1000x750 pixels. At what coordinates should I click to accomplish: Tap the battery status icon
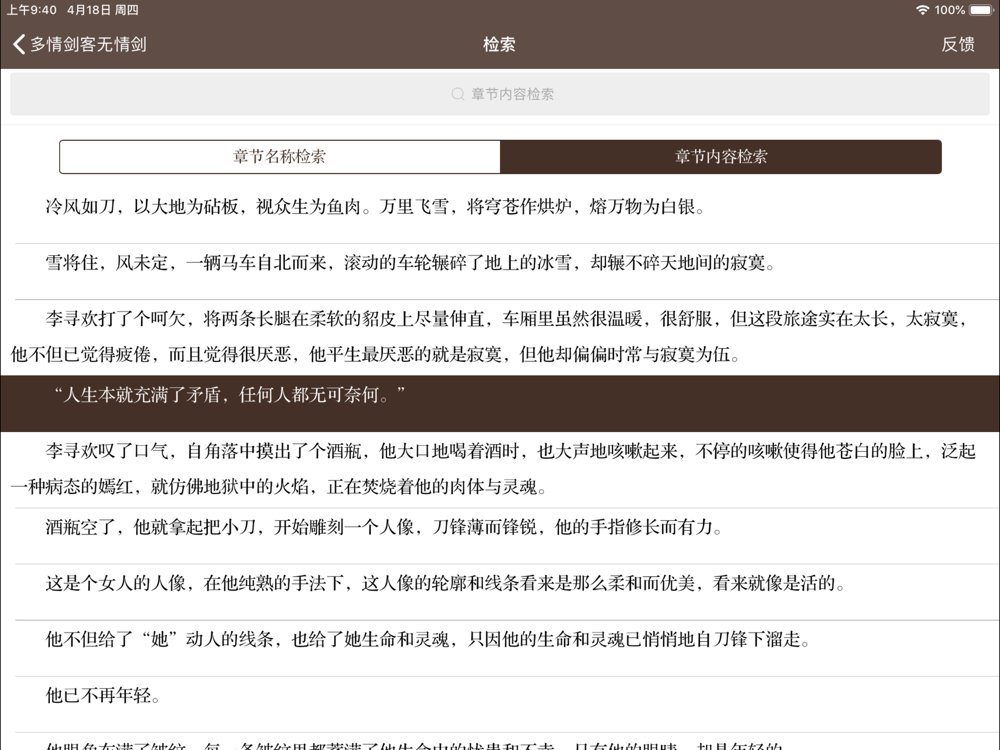click(982, 10)
